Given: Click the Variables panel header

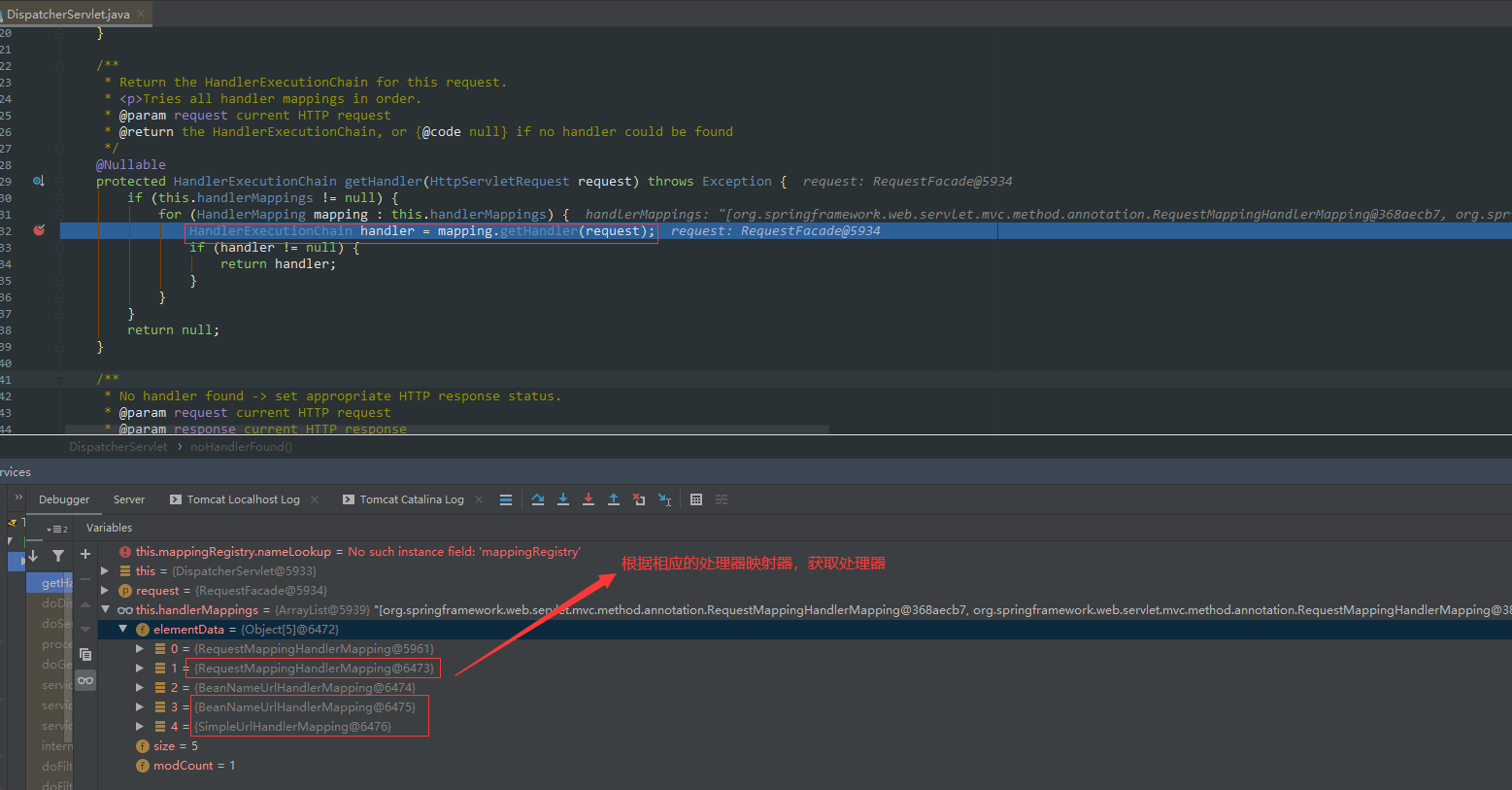Looking at the screenshot, I should click(x=109, y=528).
